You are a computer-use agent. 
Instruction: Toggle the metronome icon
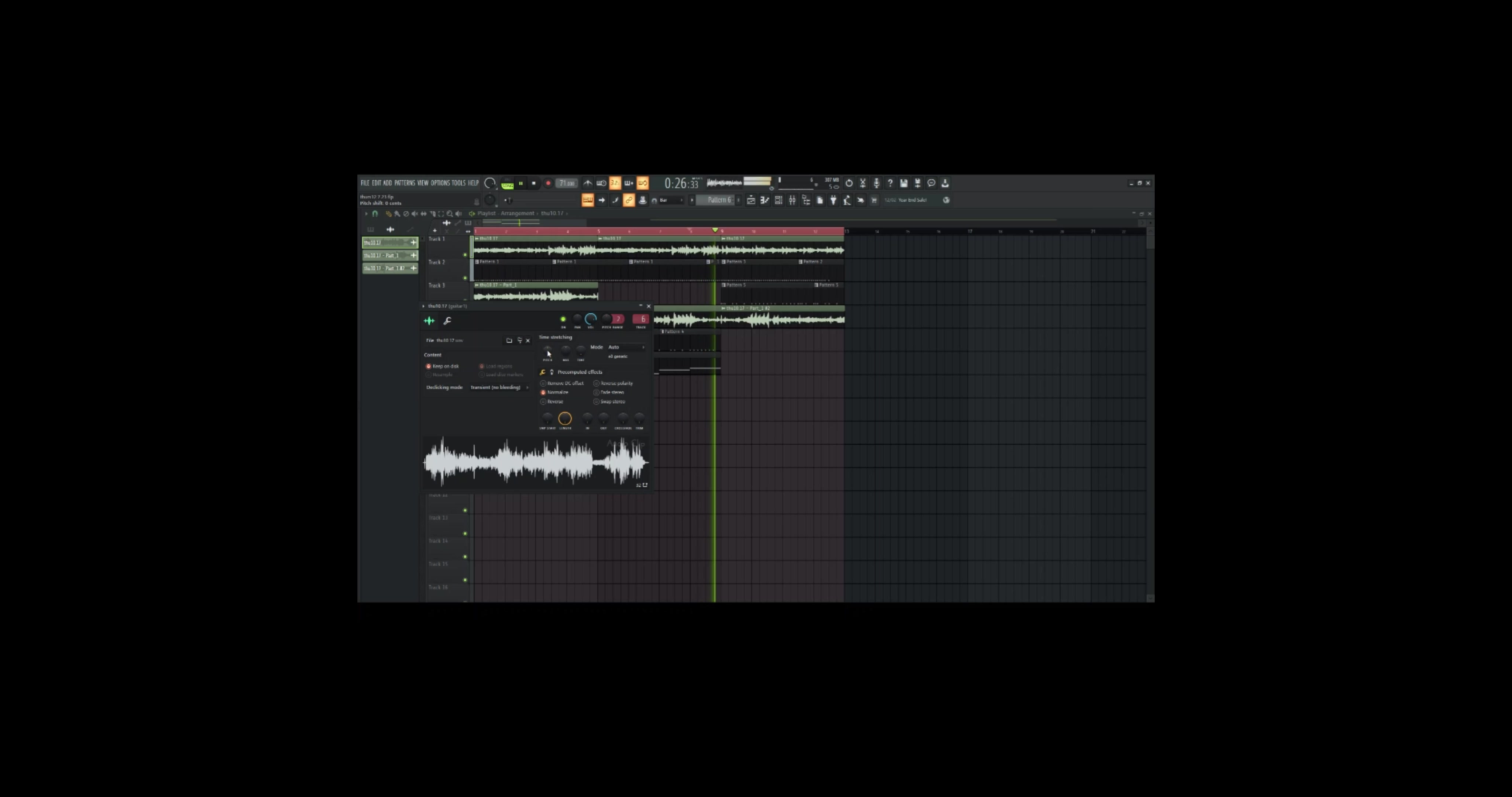(x=588, y=183)
